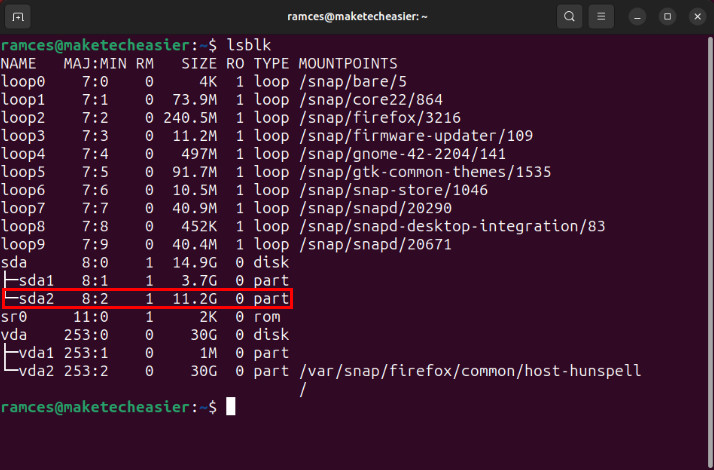The width and height of the screenshot is (714, 470).
Task: Click the 452K size value
Action: coord(199,226)
